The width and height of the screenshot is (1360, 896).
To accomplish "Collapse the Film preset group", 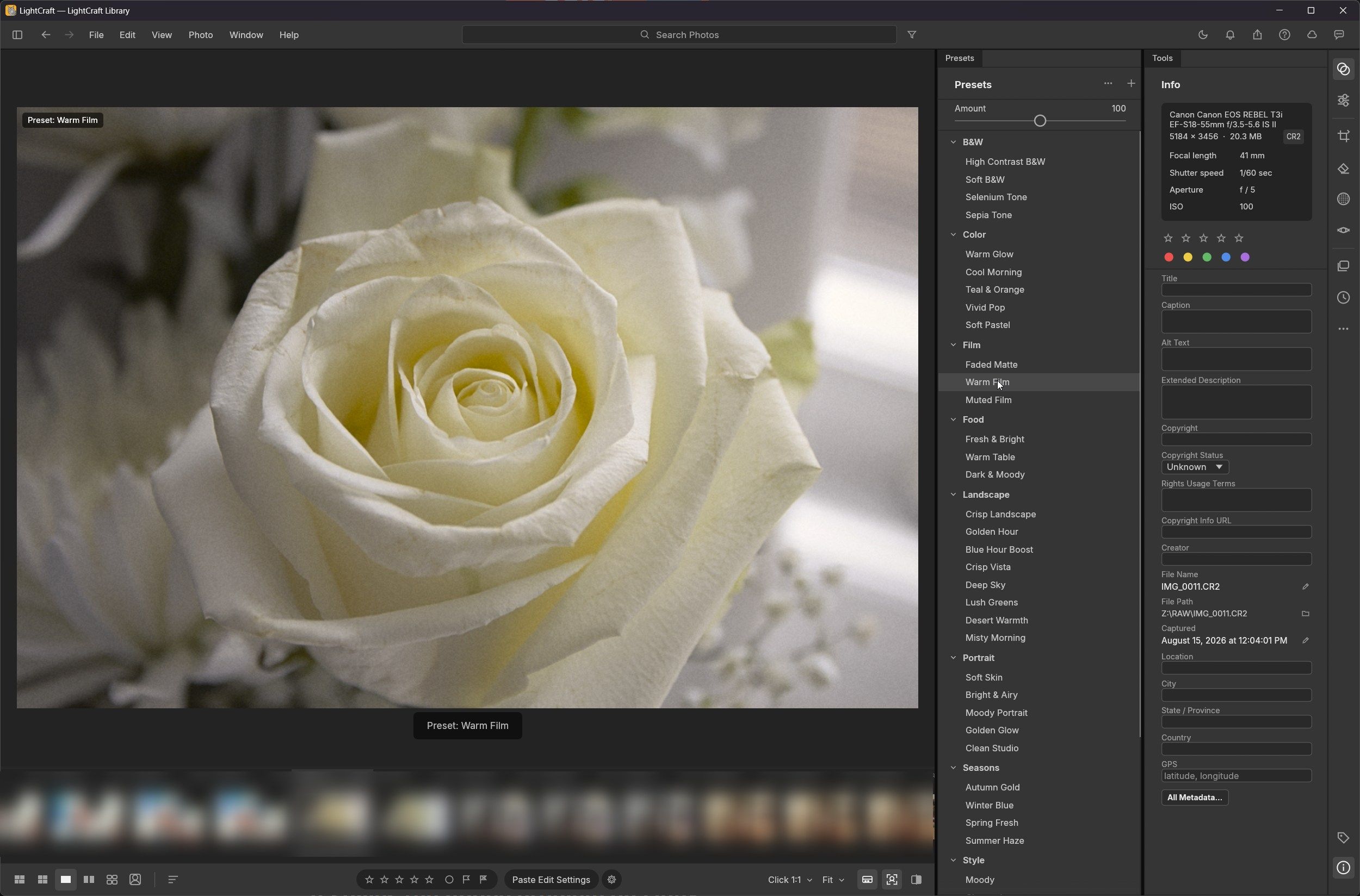I will [953, 344].
